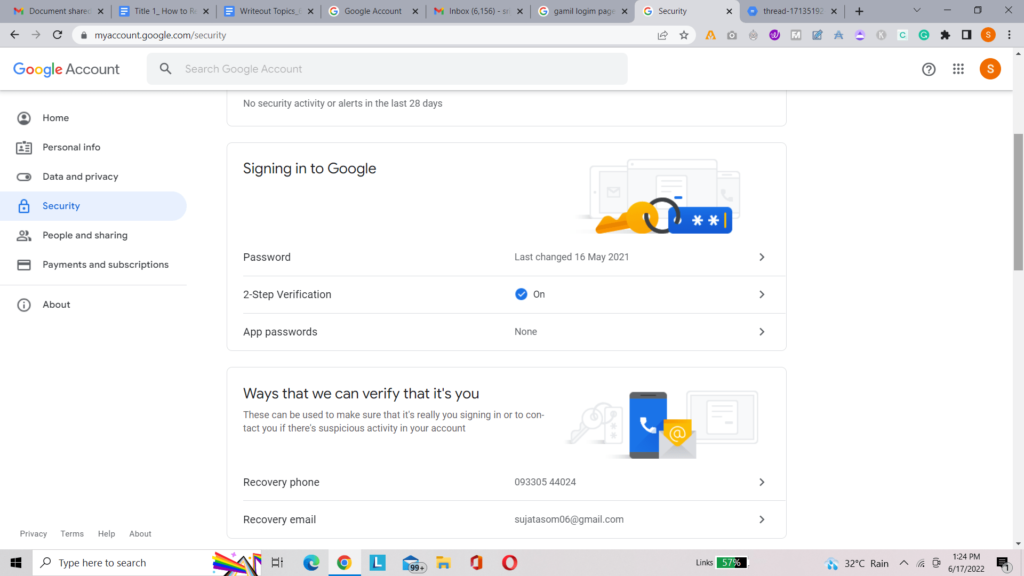This screenshot has width=1024, height=576.
Task: Expand the Recovery phone chevron
Action: pyautogui.click(x=761, y=482)
